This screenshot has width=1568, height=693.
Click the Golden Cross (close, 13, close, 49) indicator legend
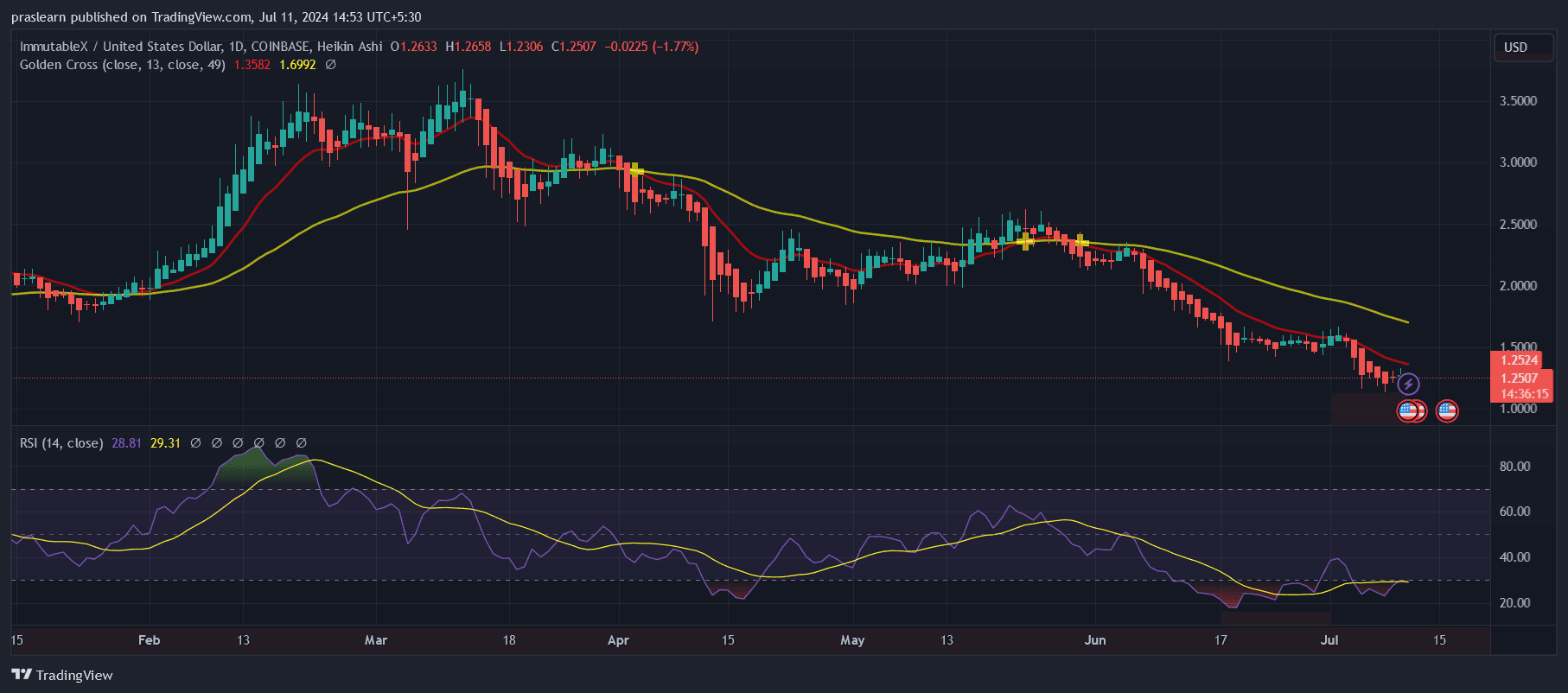click(123, 65)
